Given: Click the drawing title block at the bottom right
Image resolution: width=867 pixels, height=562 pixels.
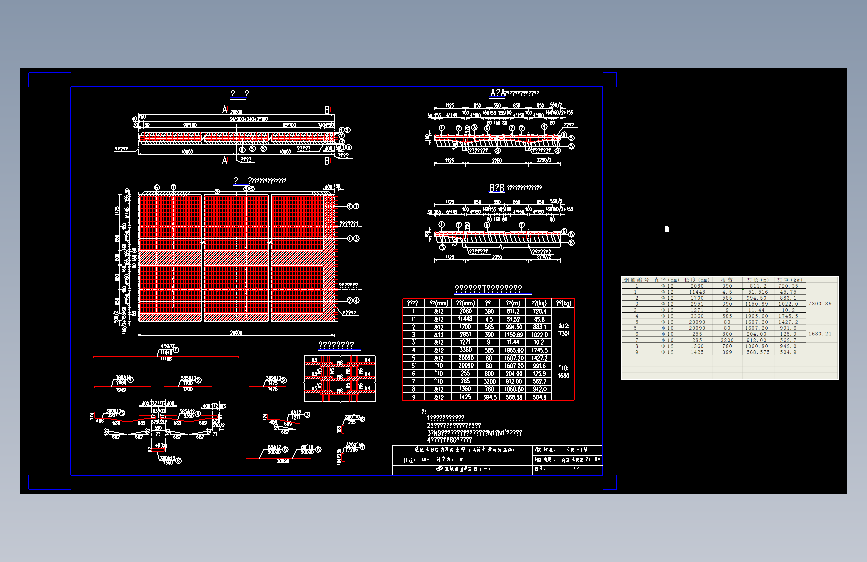Looking at the screenshot, I should click(497, 460).
